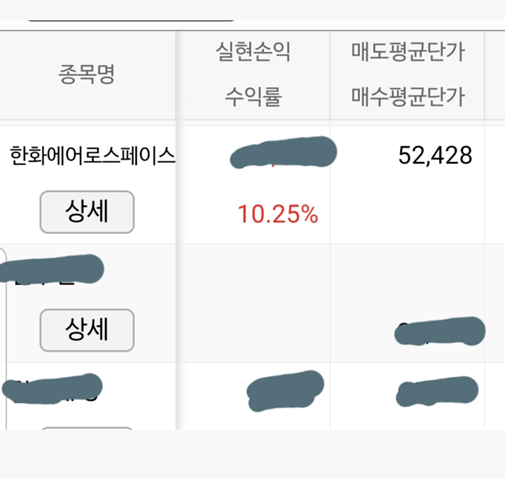
Task: Select the scribbled-out average price in the third row
Action: pyautogui.click(x=437, y=391)
